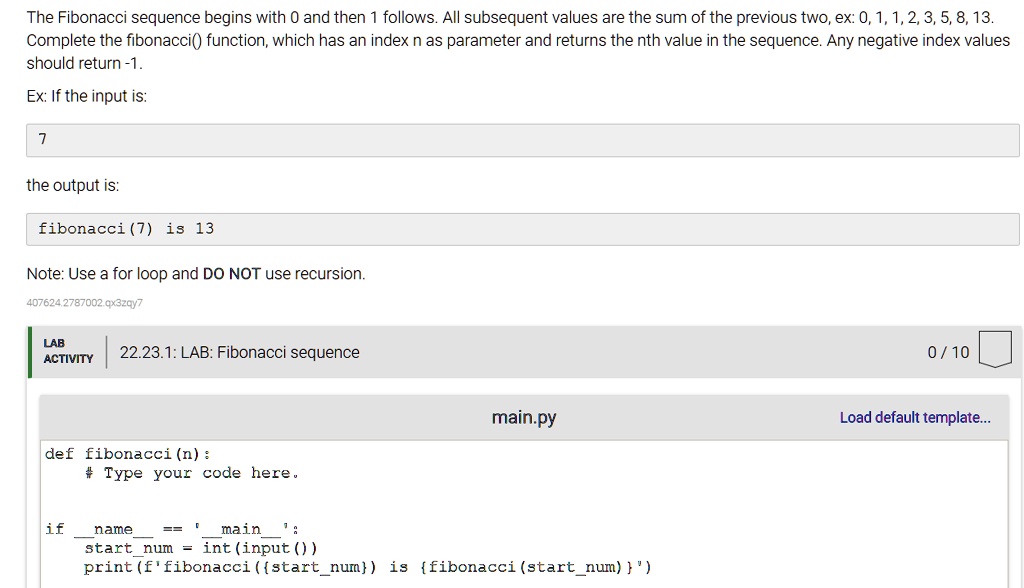
Task: Click the Load default template link
Action: click(915, 417)
